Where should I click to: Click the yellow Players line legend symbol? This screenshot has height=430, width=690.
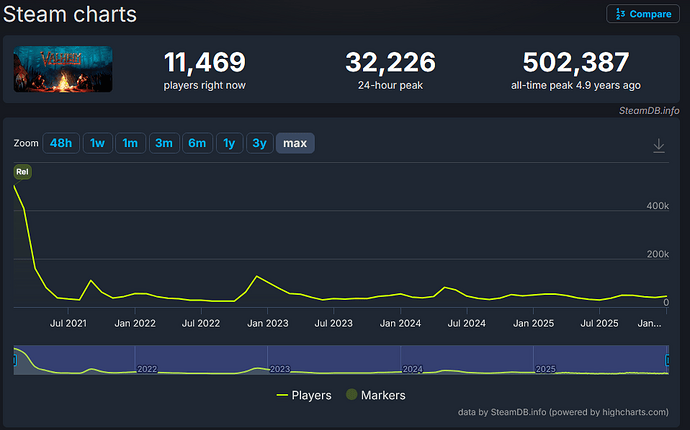tap(281, 395)
